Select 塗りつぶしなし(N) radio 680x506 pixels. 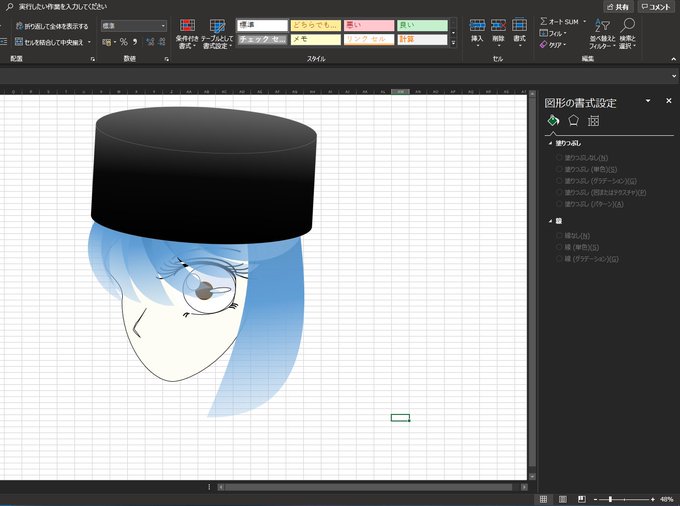click(559, 158)
